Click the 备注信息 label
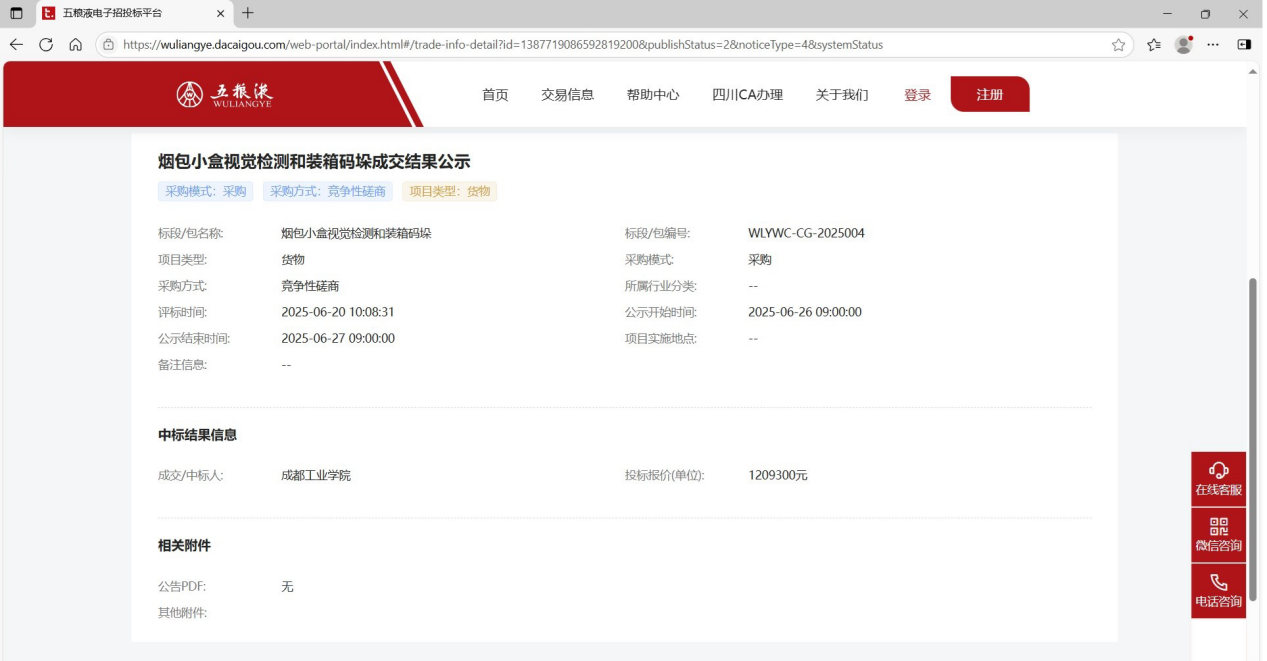Image resolution: width=1267 pixels, height=661 pixels. point(183,365)
